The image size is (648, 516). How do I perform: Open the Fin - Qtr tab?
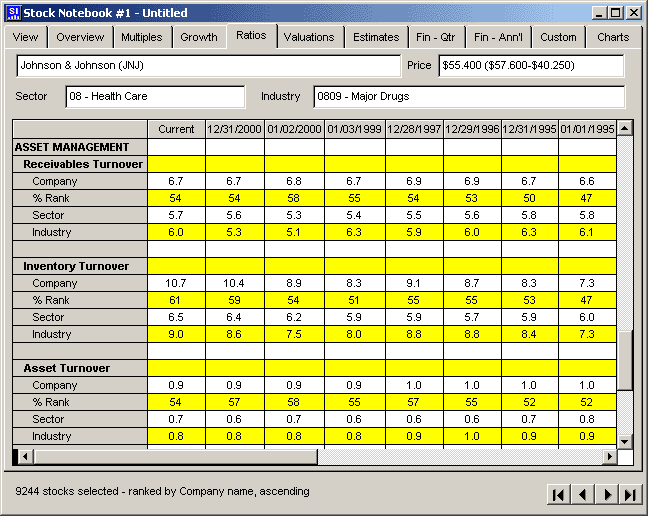click(x=435, y=37)
